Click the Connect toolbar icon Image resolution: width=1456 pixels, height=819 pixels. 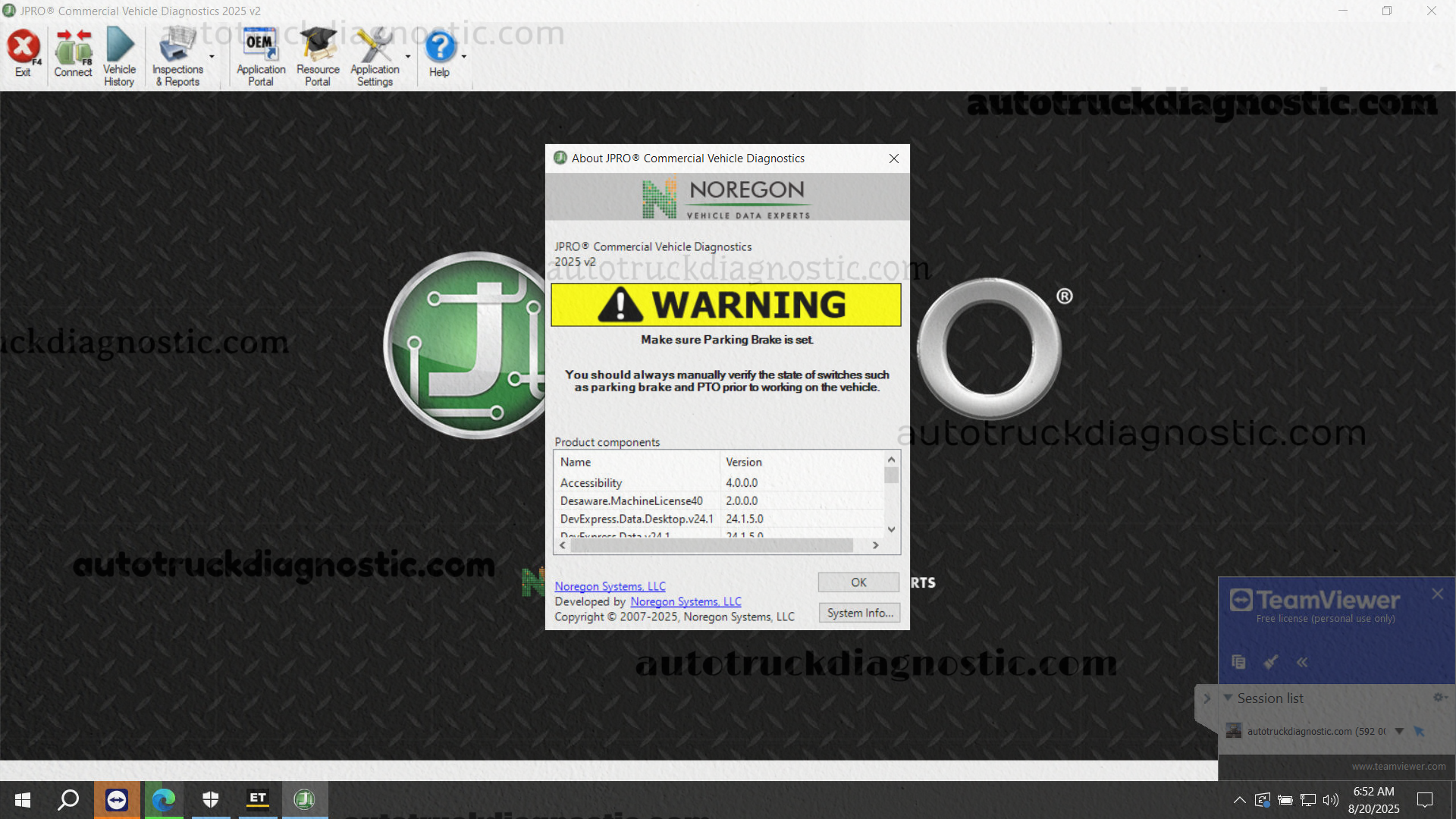click(73, 54)
